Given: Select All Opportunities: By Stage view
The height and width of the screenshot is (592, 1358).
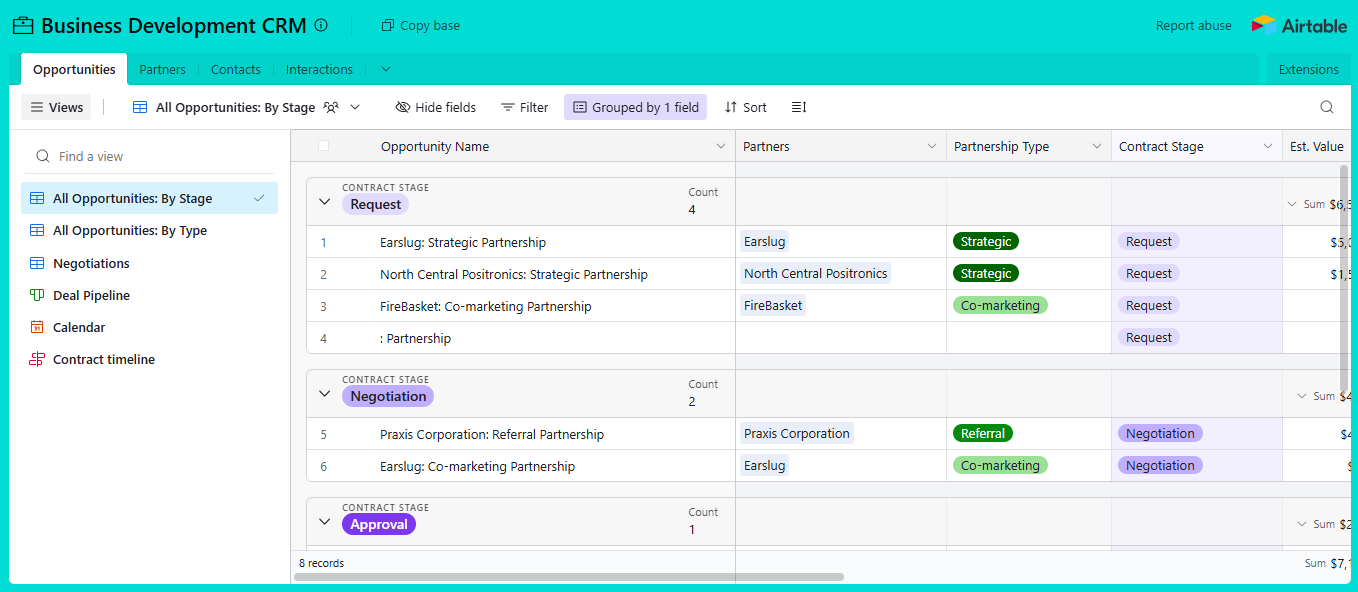Looking at the screenshot, I should (150, 198).
